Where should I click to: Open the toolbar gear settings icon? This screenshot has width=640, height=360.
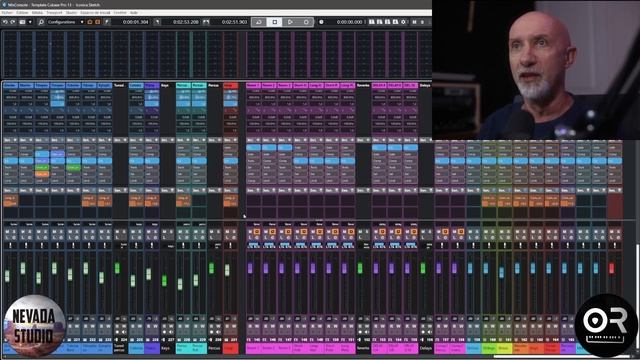(x=403, y=22)
